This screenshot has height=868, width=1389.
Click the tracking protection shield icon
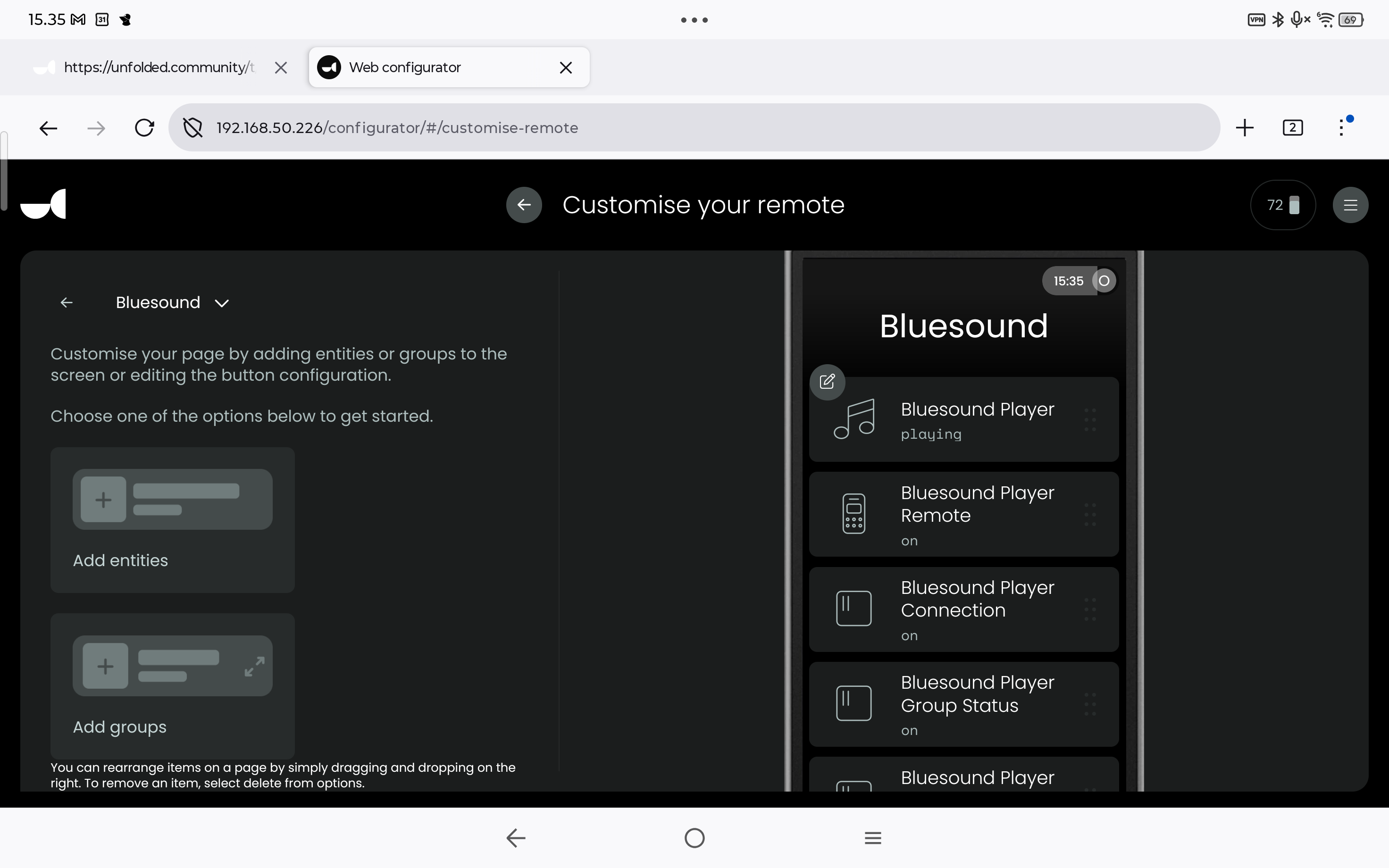193,127
